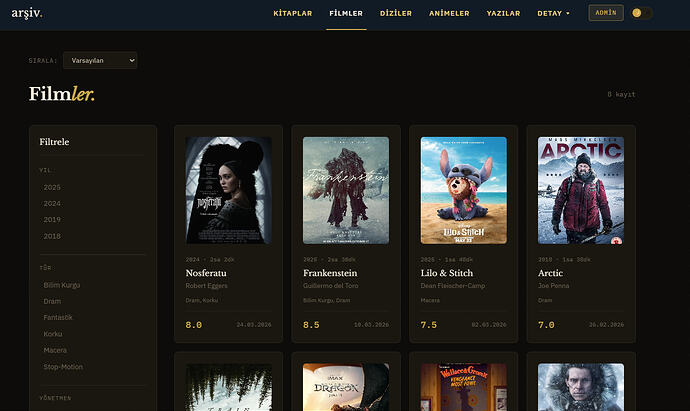Filter by the Korku genre
This screenshot has width=690, height=411.
pyautogui.click(x=53, y=334)
